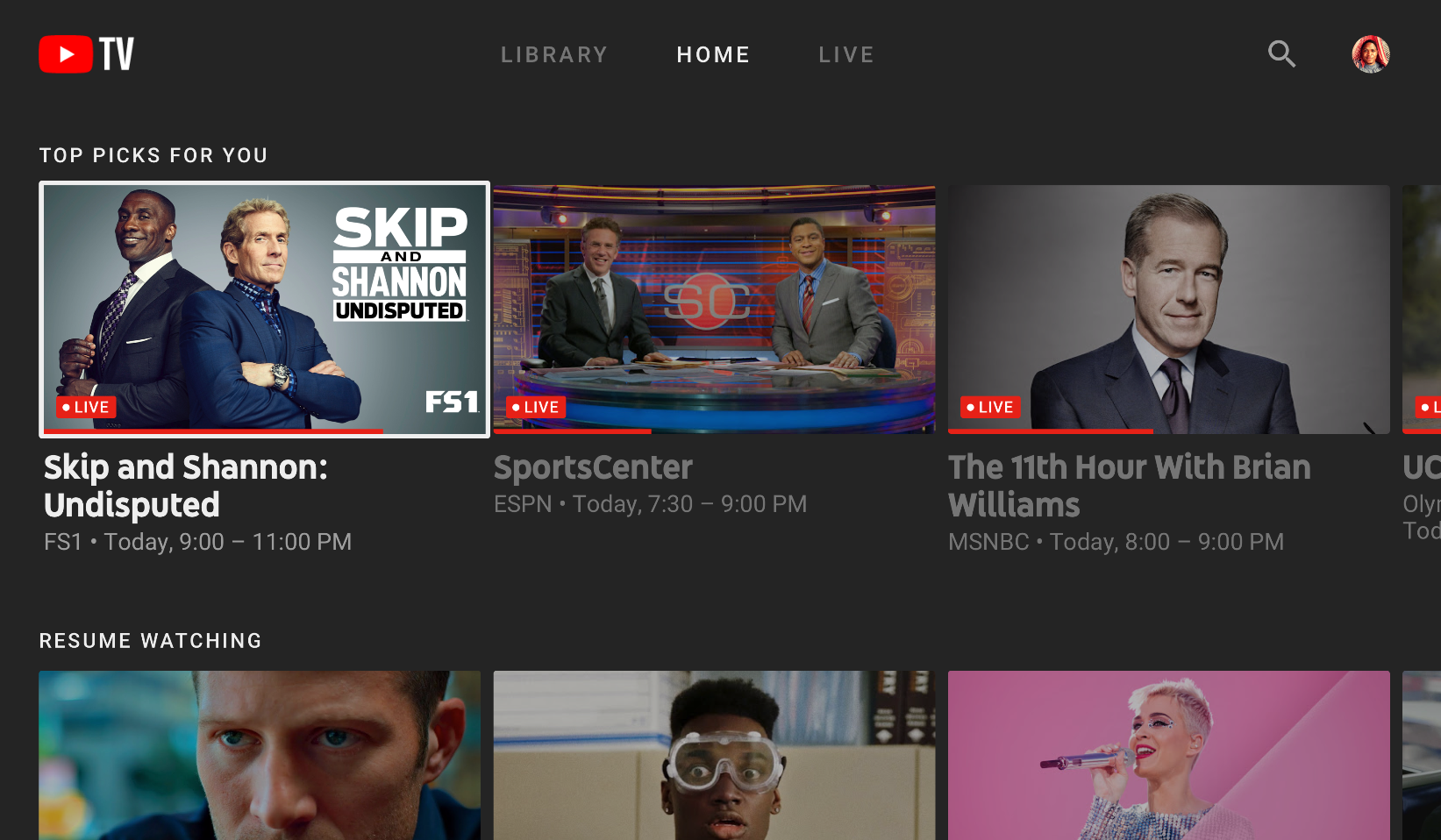
Task: Click the Resume Watching heading
Action: pos(151,641)
